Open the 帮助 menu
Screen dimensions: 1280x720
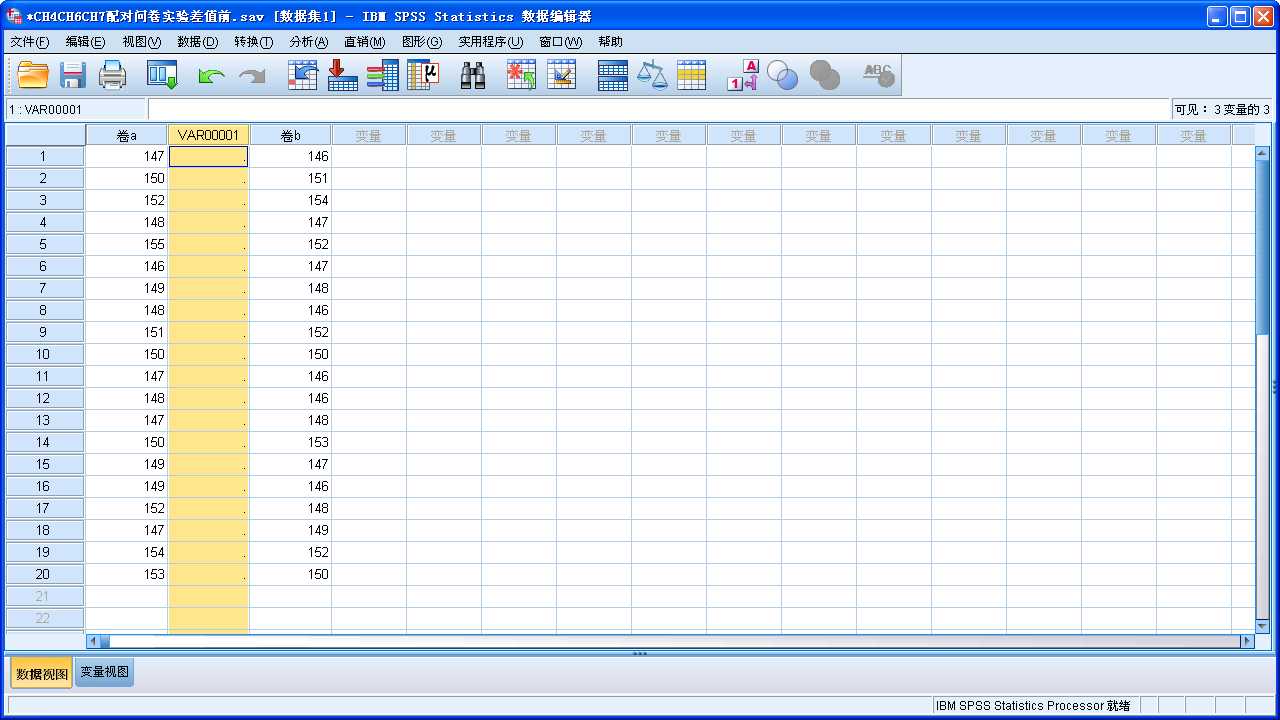tap(610, 42)
